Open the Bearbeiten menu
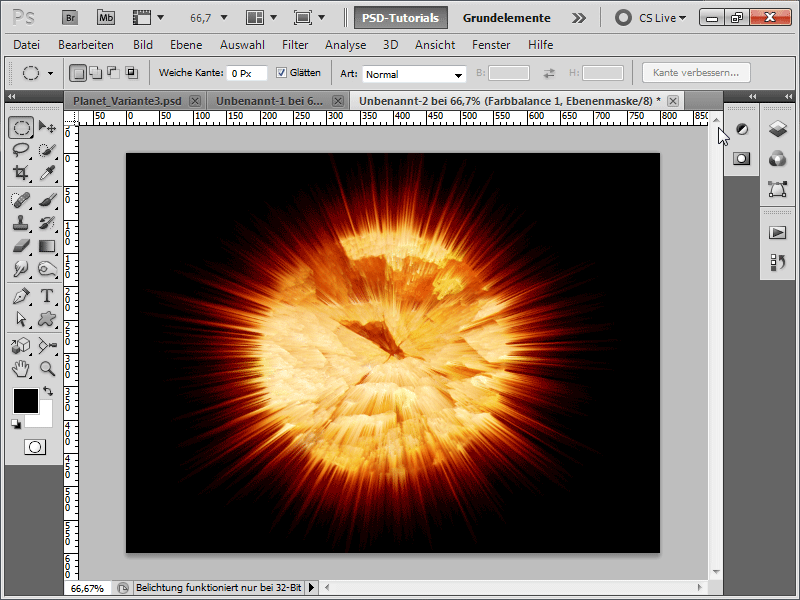Screen dimensions: 800x600 pos(86,45)
